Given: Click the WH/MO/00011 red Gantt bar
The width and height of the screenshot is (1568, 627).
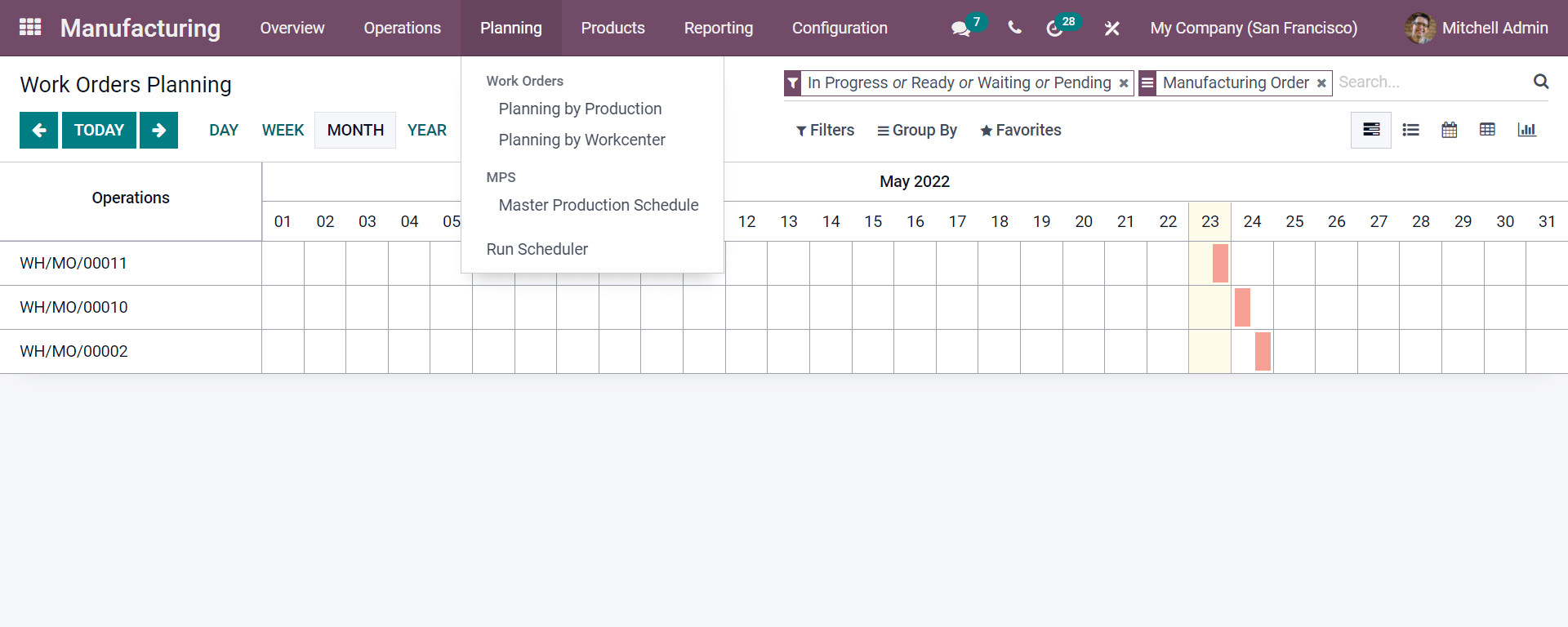Looking at the screenshot, I should point(1220,264).
